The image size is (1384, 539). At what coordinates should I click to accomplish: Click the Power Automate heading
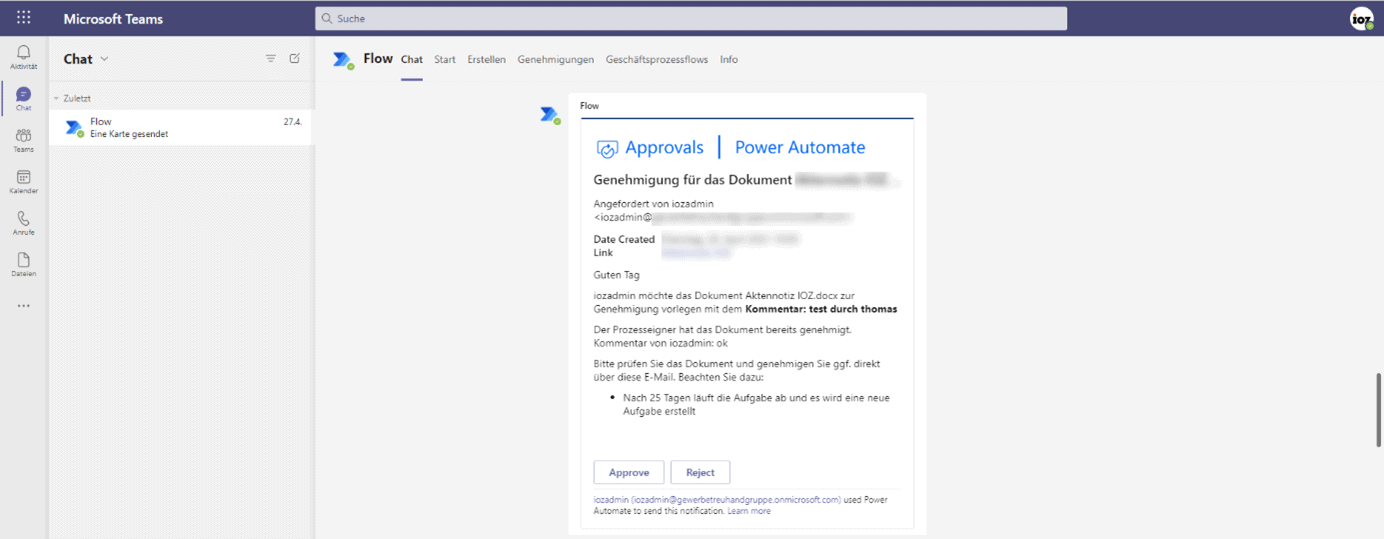click(800, 147)
